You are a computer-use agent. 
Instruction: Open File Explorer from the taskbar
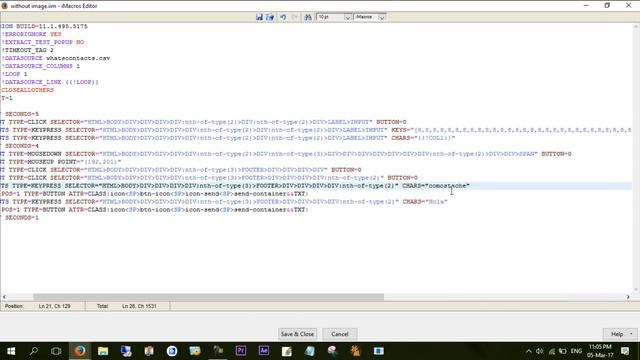click(x=103, y=351)
